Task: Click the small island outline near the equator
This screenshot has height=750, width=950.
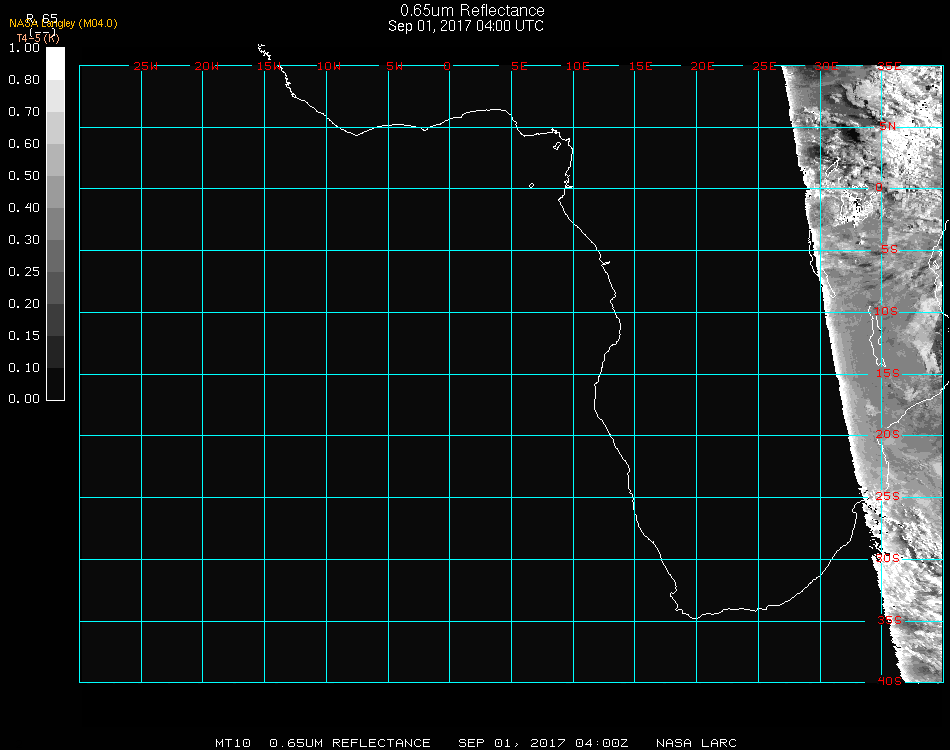Action: pos(531,185)
